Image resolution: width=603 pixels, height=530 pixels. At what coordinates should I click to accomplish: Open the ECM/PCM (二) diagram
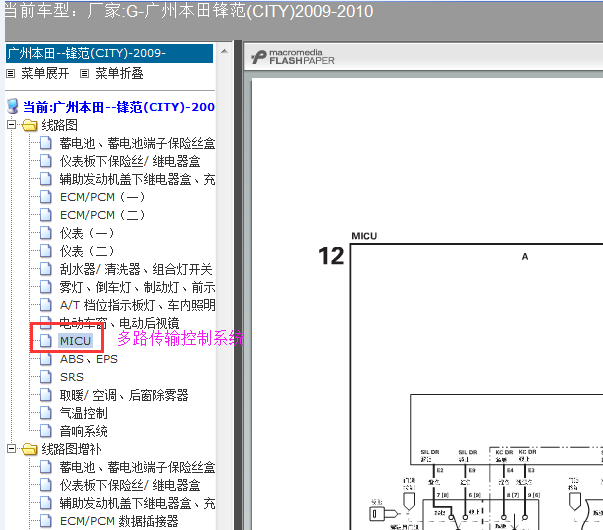[x=102, y=215]
